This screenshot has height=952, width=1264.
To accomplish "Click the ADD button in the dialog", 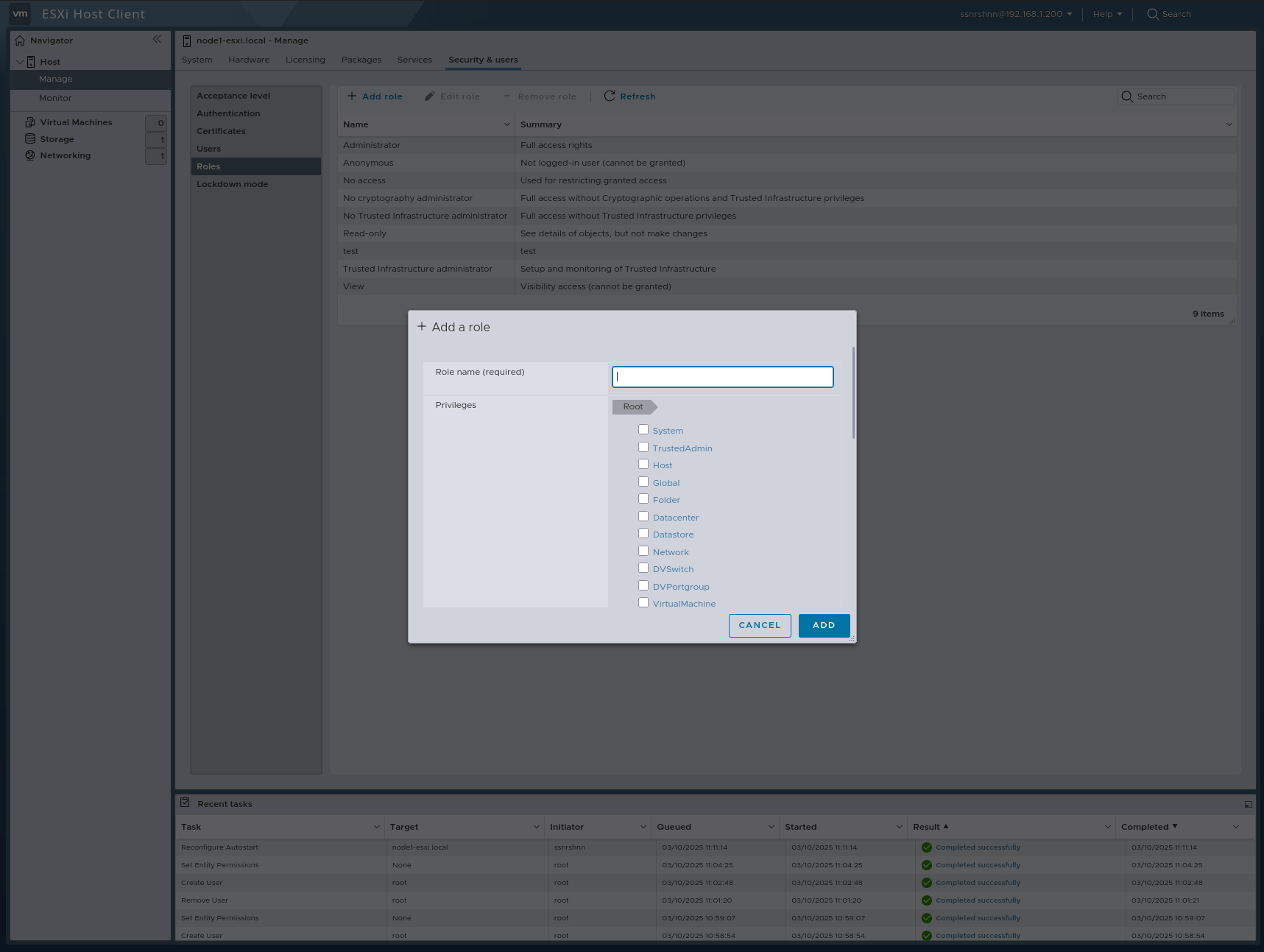I will (823, 625).
